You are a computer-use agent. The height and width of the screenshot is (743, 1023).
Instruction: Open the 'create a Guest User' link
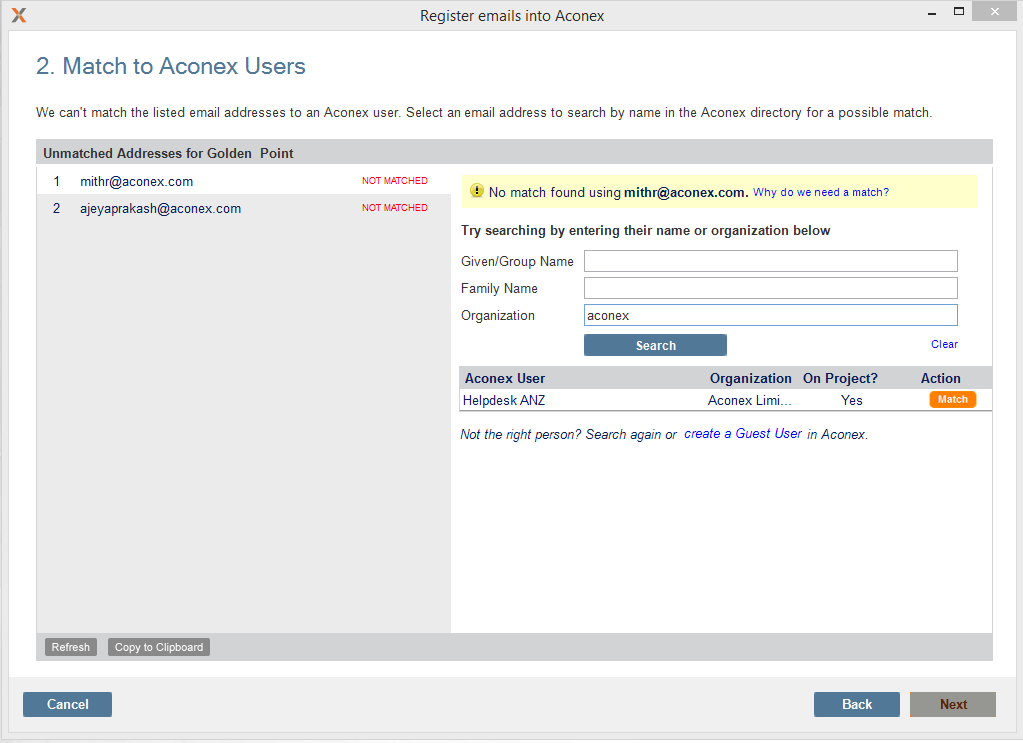coord(742,434)
